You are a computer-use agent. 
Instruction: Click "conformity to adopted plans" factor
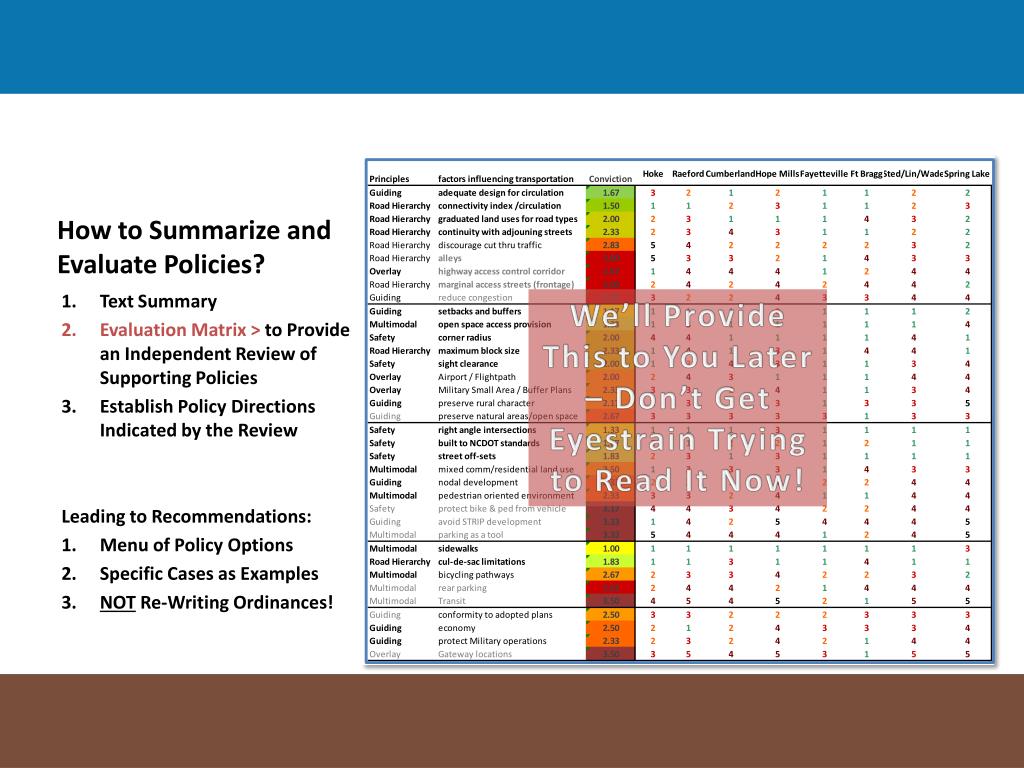[x=495, y=615]
